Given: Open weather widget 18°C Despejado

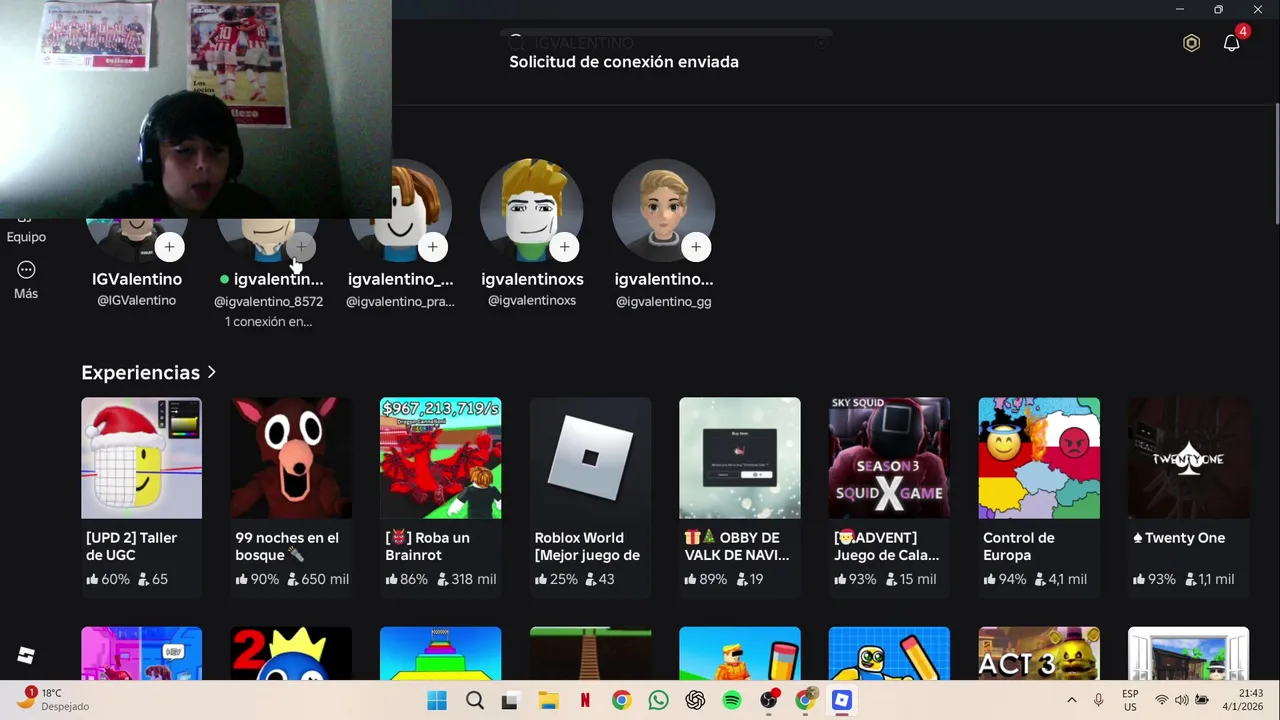Looking at the screenshot, I should pos(52,699).
